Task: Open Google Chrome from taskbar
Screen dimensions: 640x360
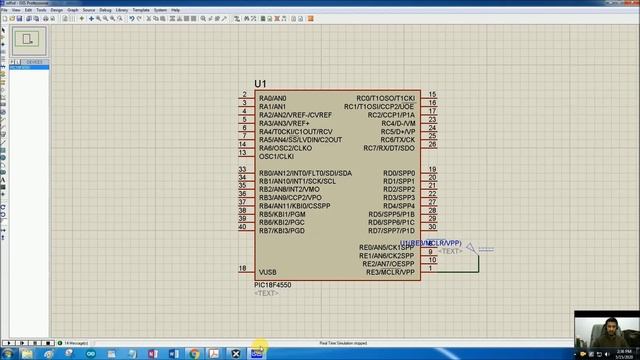Action: 194,353
